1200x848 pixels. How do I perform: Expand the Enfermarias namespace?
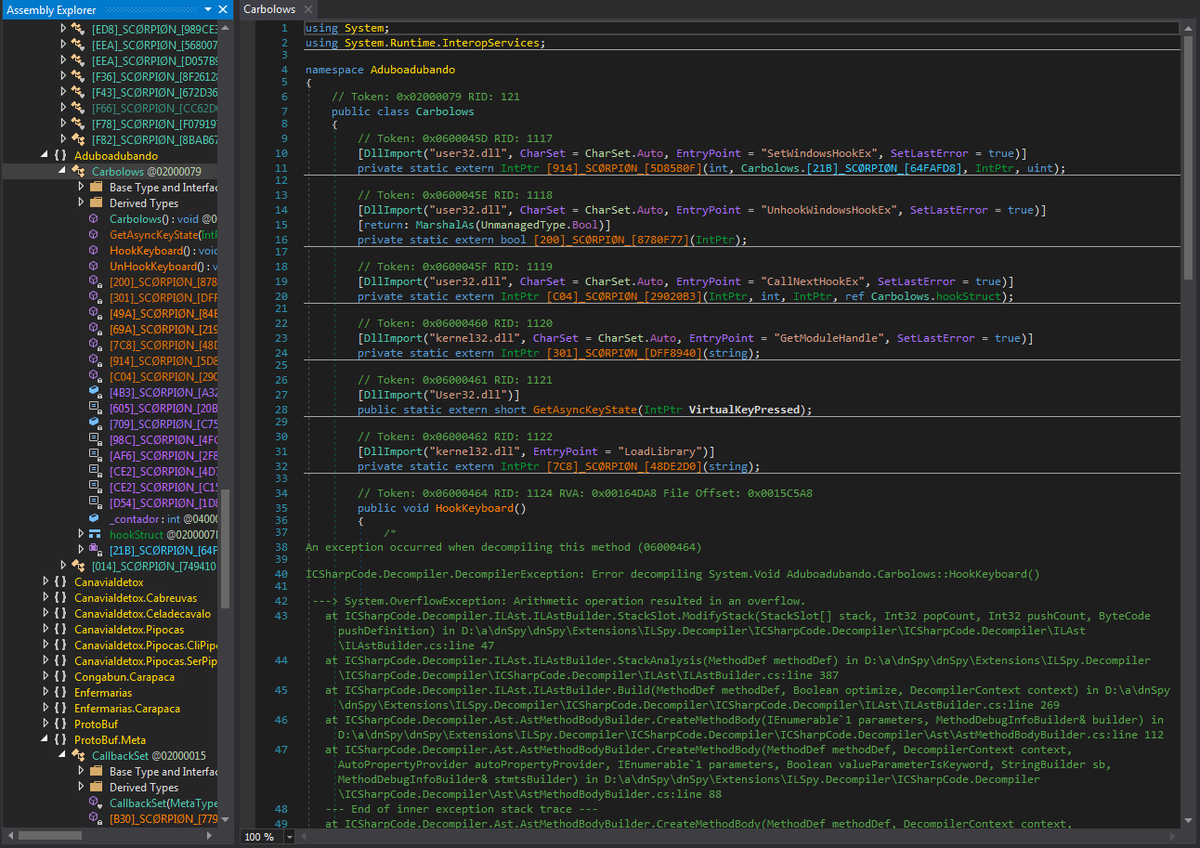pos(46,693)
